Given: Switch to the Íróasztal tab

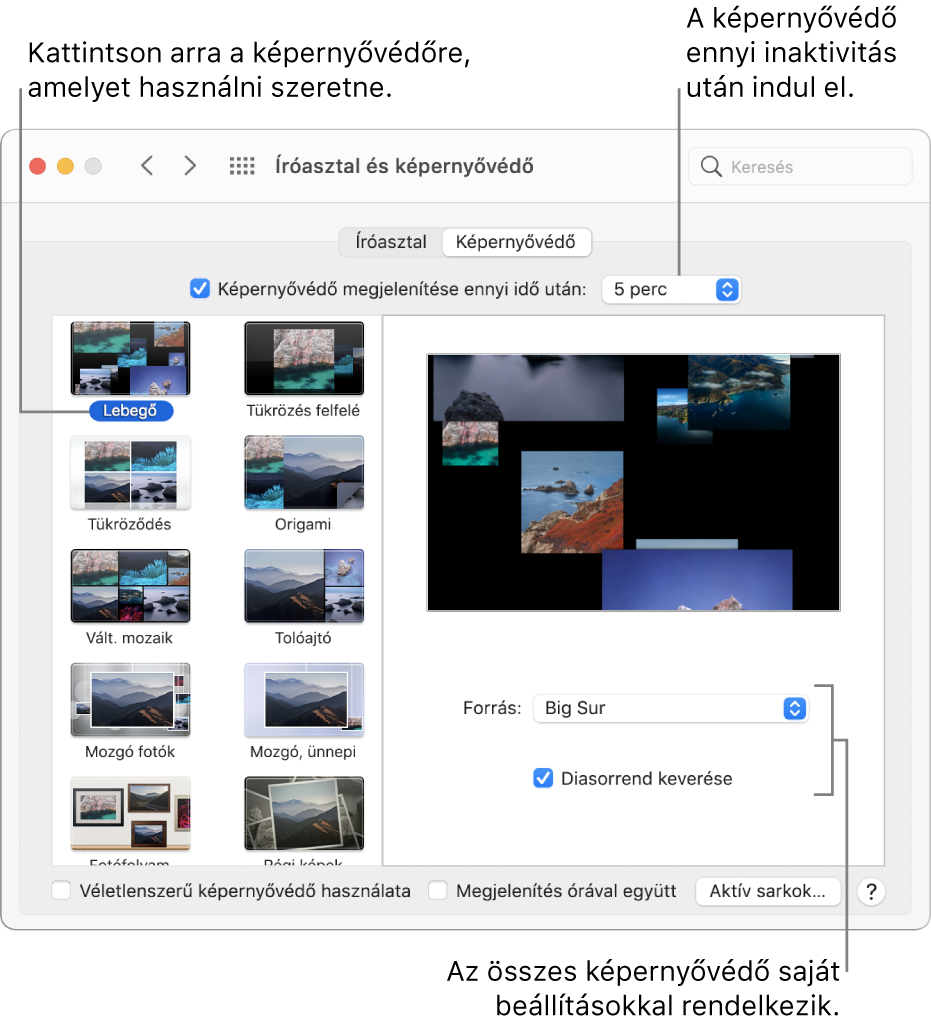Looking at the screenshot, I should coord(391,242).
